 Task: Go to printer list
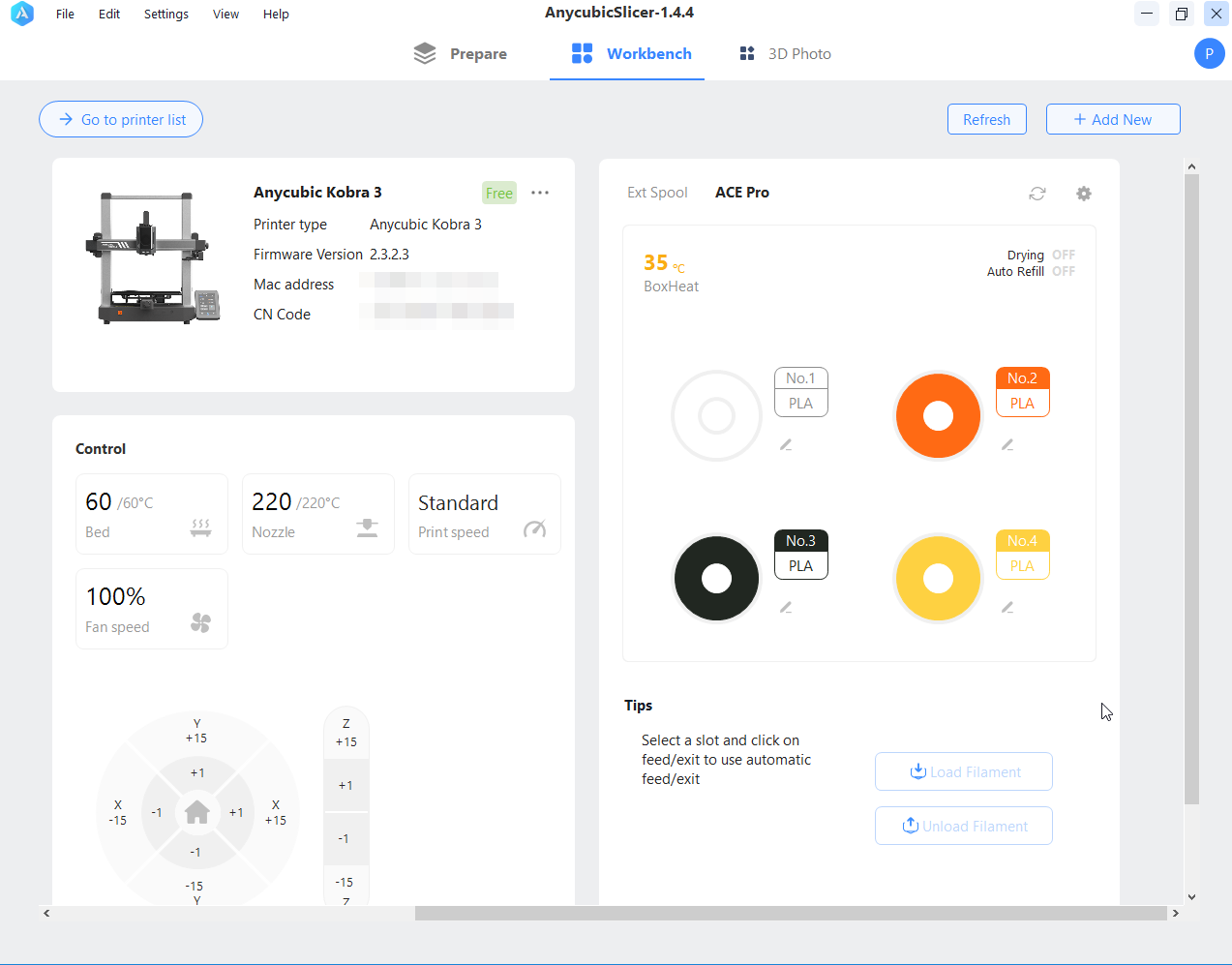(x=121, y=119)
